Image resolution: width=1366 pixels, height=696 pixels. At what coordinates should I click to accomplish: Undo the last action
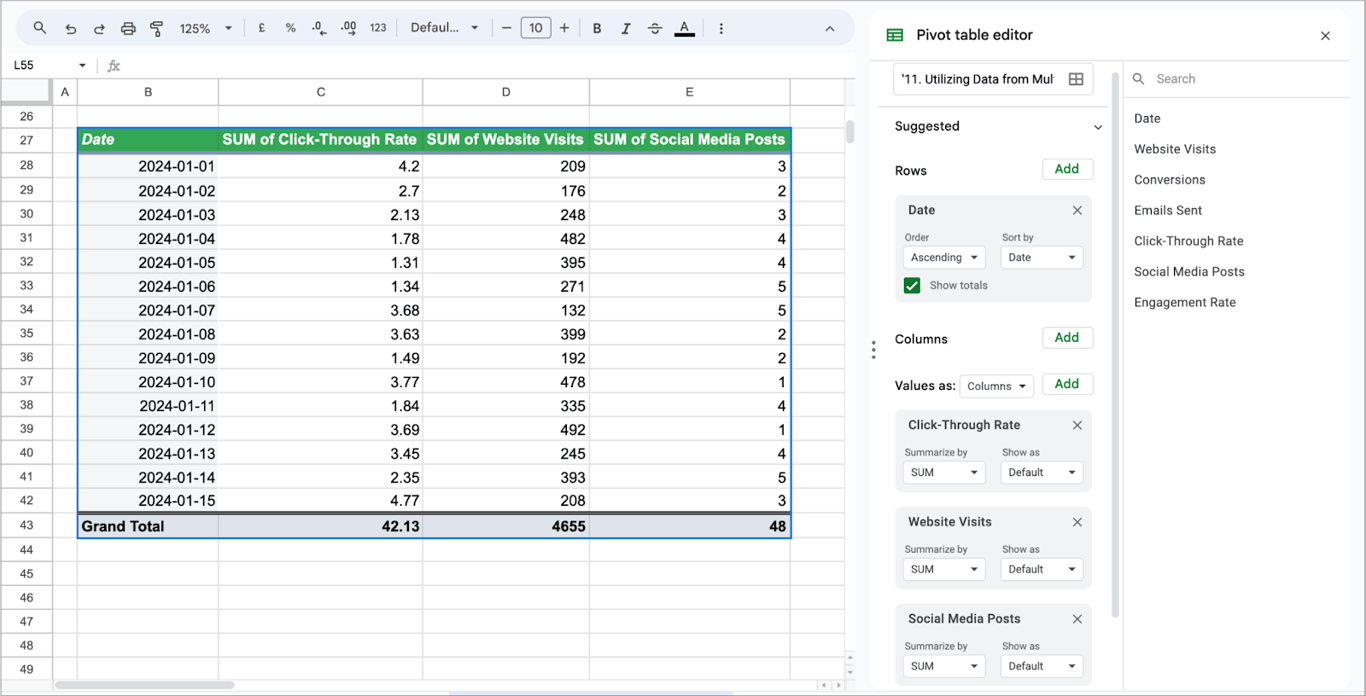point(70,28)
